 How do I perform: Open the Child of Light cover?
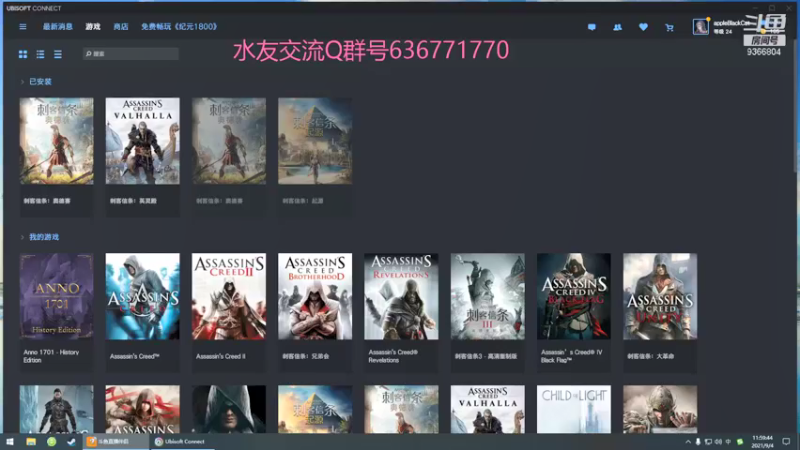pyautogui.click(x=573, y=409)
